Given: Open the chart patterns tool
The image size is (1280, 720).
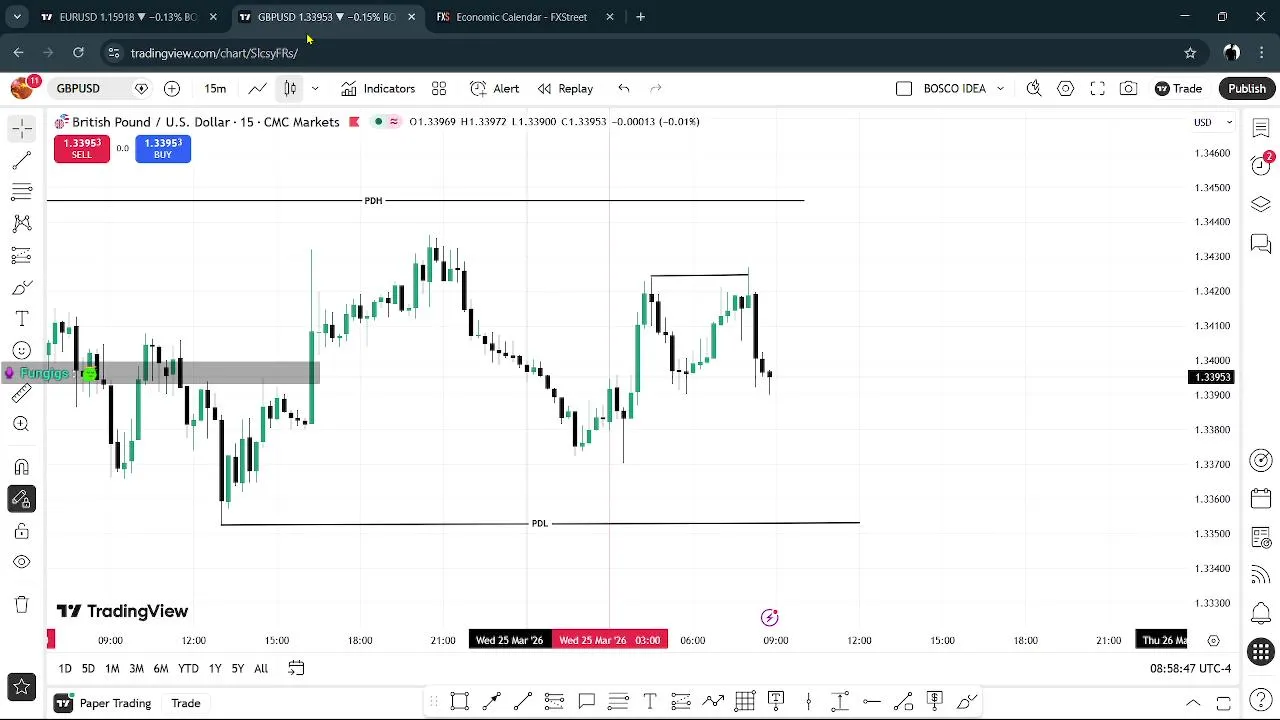Looking at the screenshot, I should (22, 224).
